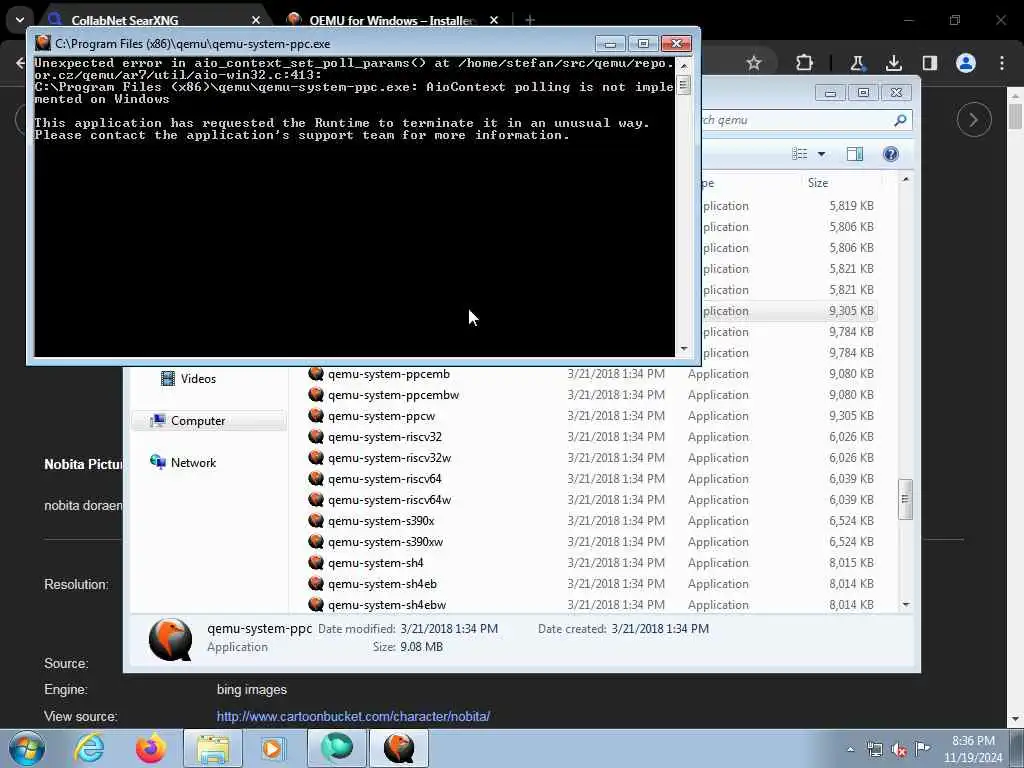Toggle the browser side panel icon
Viewport: 1024px width, 768px height.
pyautogui.click(x=929, y=63)
